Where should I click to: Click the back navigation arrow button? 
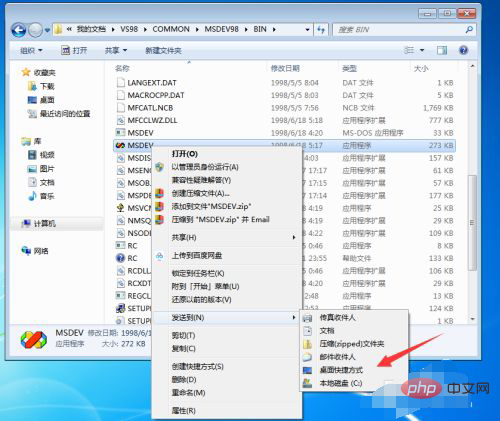point(19,30)
